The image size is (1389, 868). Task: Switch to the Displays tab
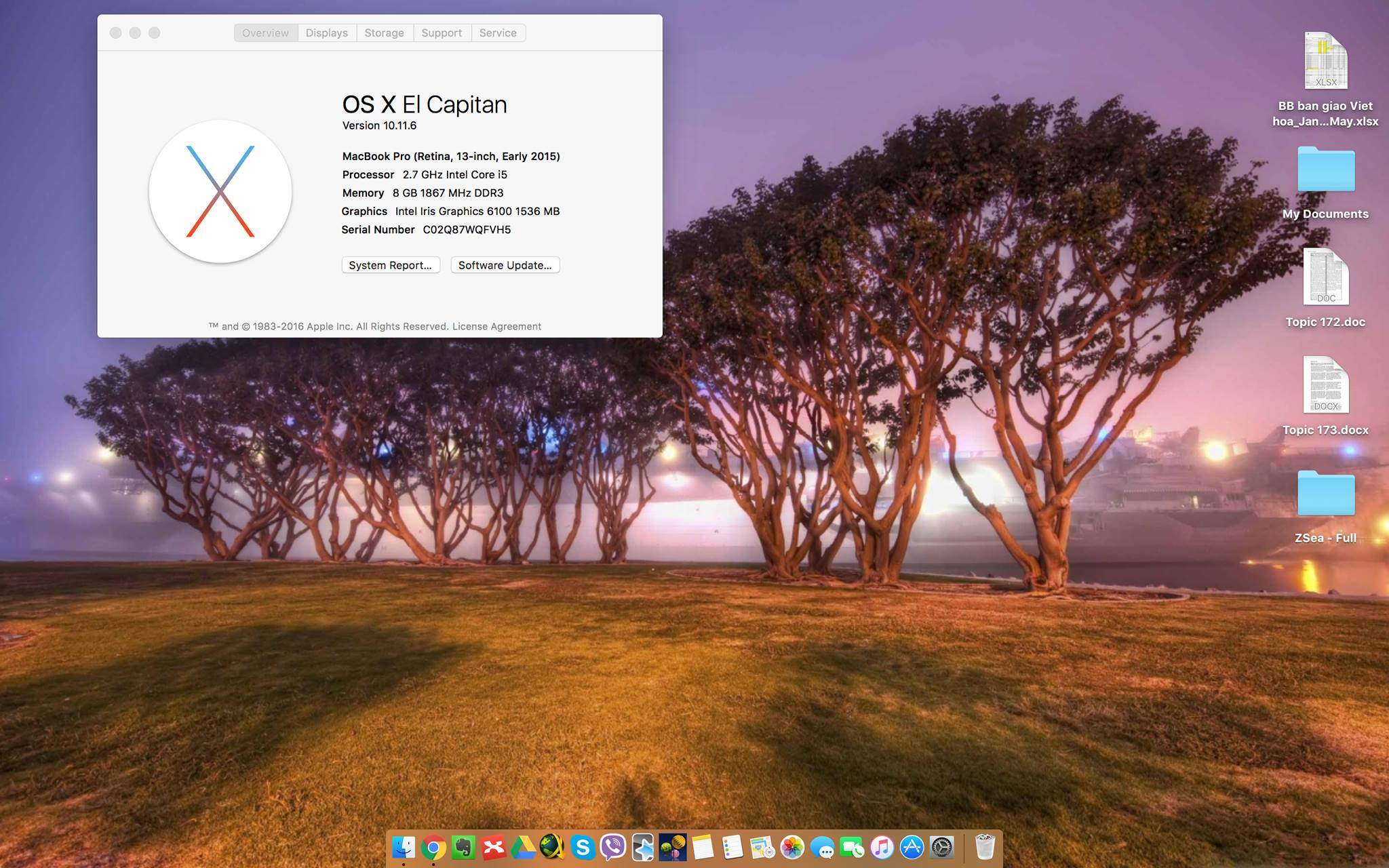point(327,33)
